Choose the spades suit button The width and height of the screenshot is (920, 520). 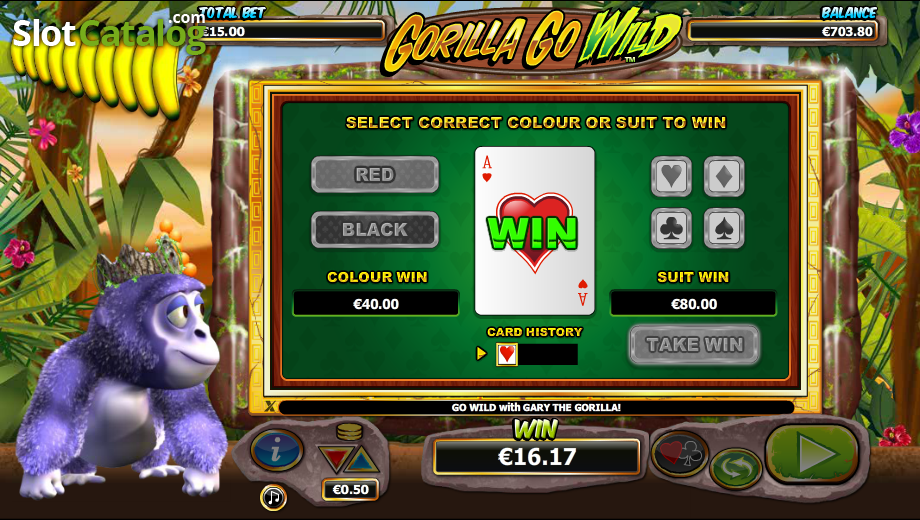click(x=724, y=228)
